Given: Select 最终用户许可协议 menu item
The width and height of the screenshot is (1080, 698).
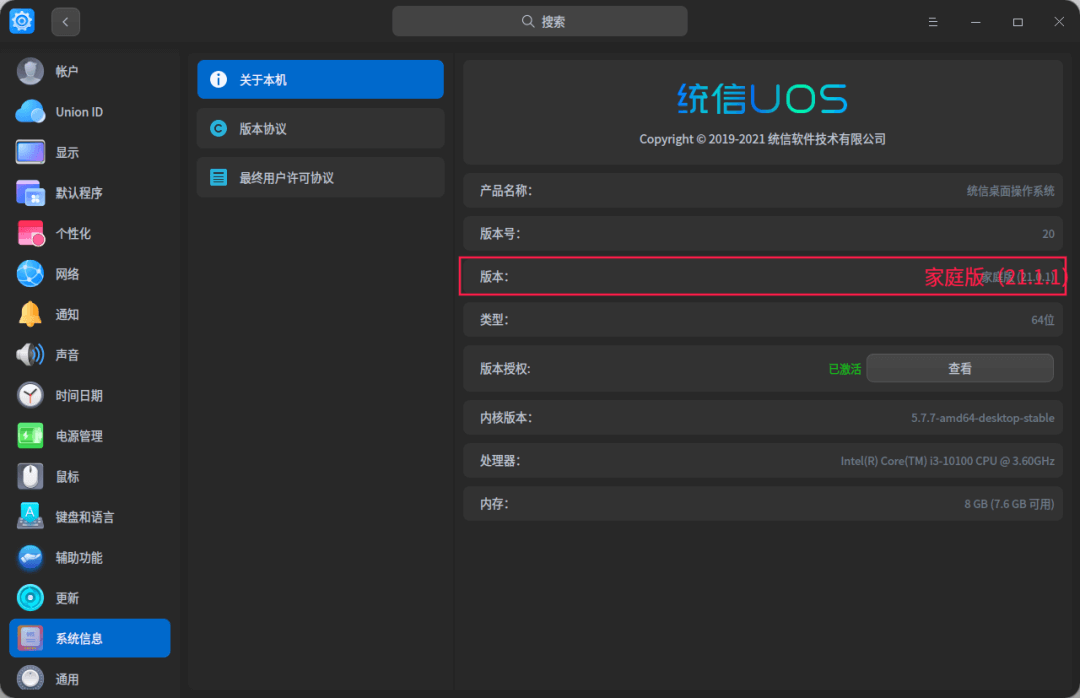Looking at the screenshot, I should 320,177.
